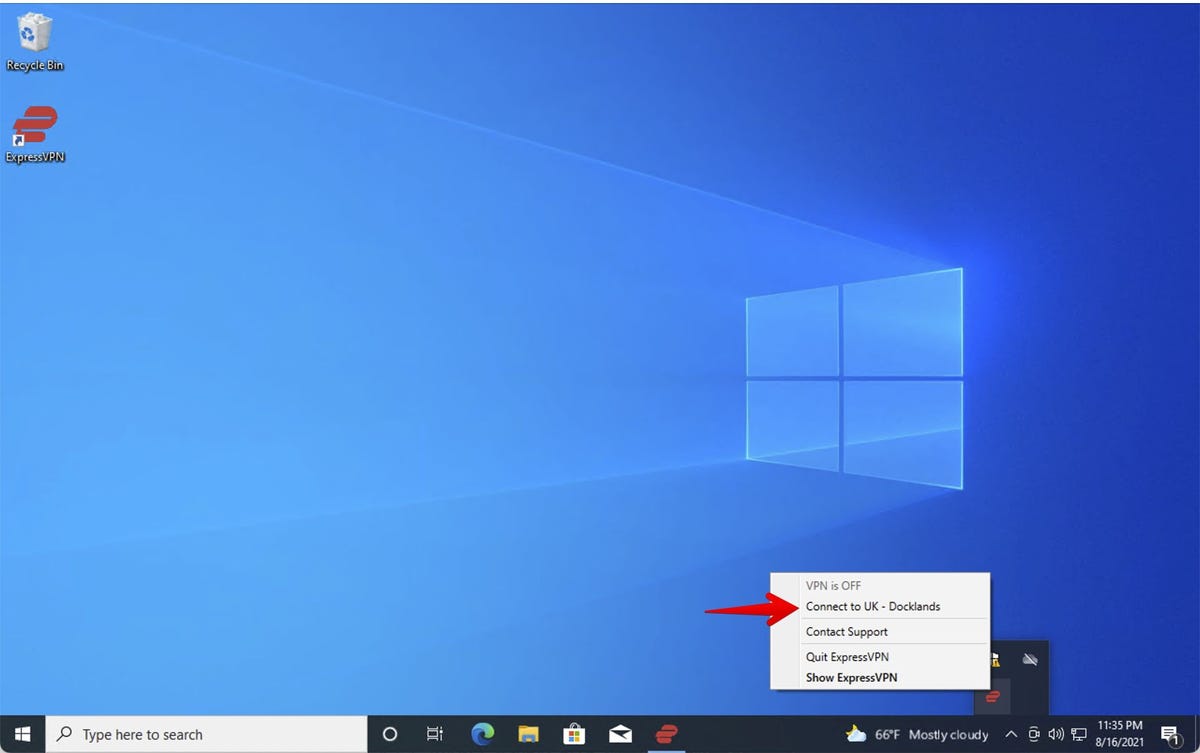This screenshot has width=1200, height=753.
Task: Click the OneDrive cloud icon in overflow
Action: tap(1030, 660)
